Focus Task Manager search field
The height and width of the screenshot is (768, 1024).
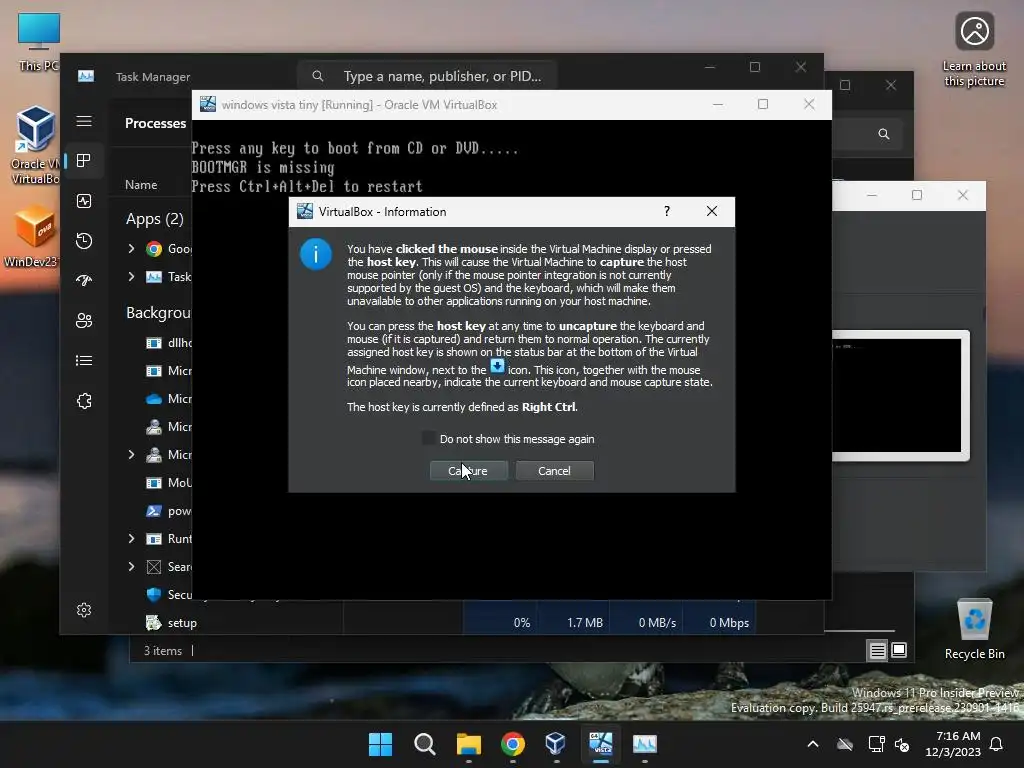point(426,76)
